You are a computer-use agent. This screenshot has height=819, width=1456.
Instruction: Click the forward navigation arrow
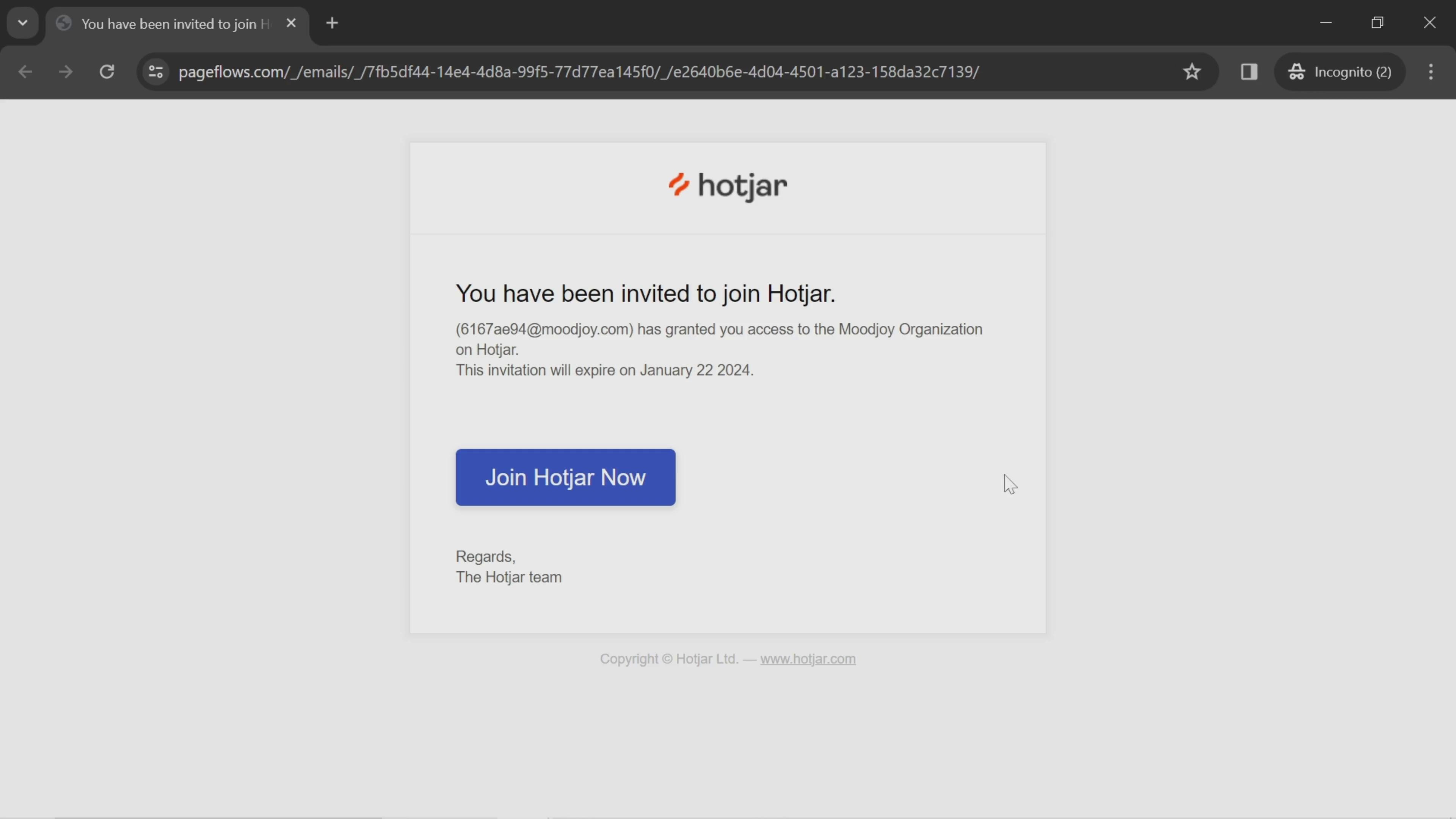point(64,71)
